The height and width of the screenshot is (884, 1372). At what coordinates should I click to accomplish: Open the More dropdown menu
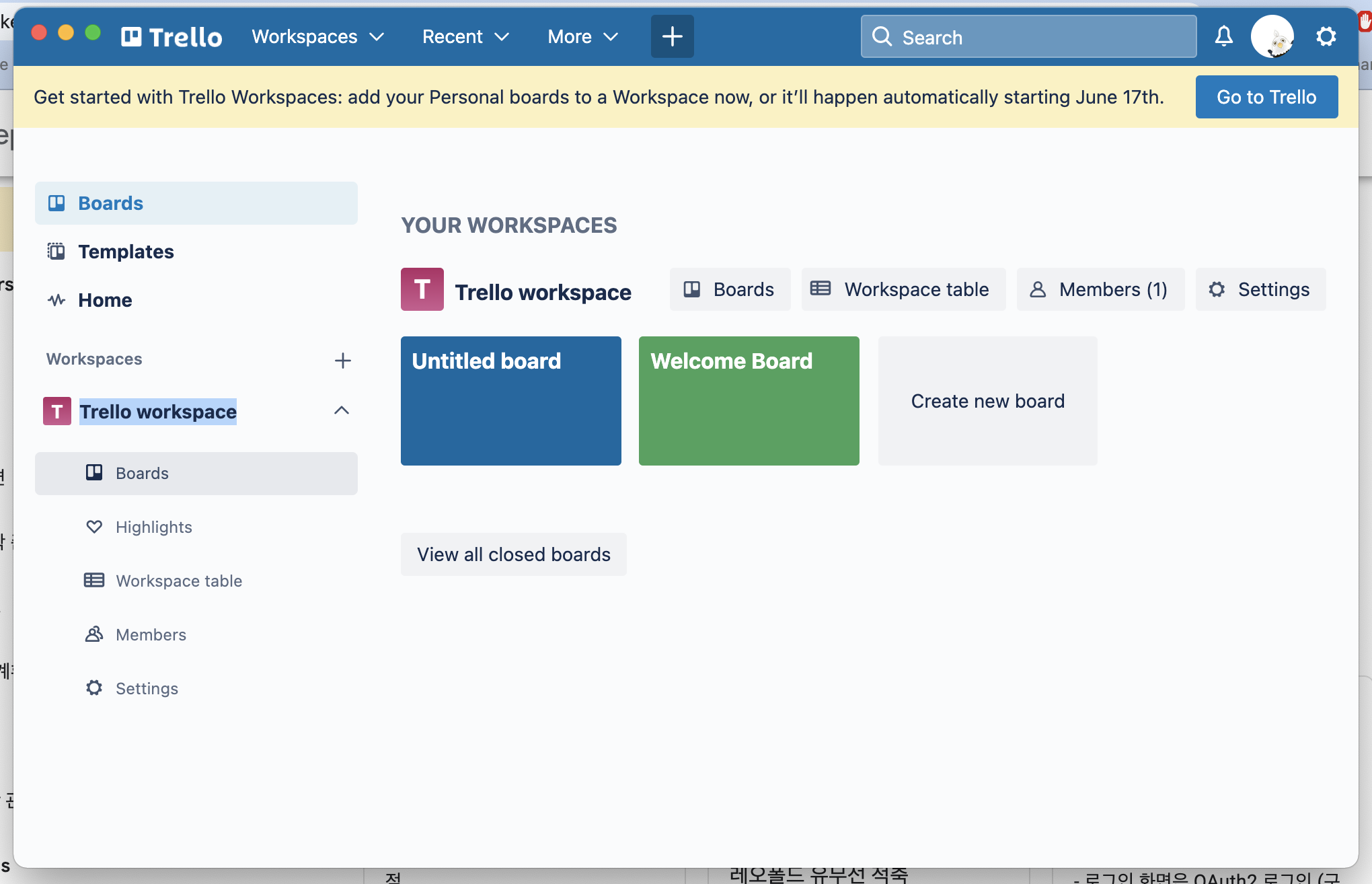click(582, 36)
